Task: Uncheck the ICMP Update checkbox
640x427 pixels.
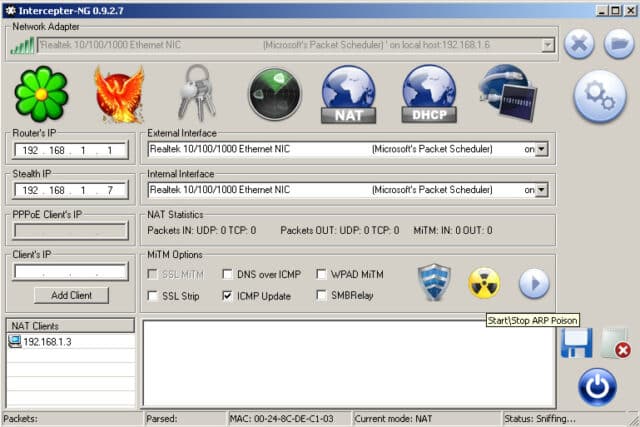Action: (x=227, y=296)
